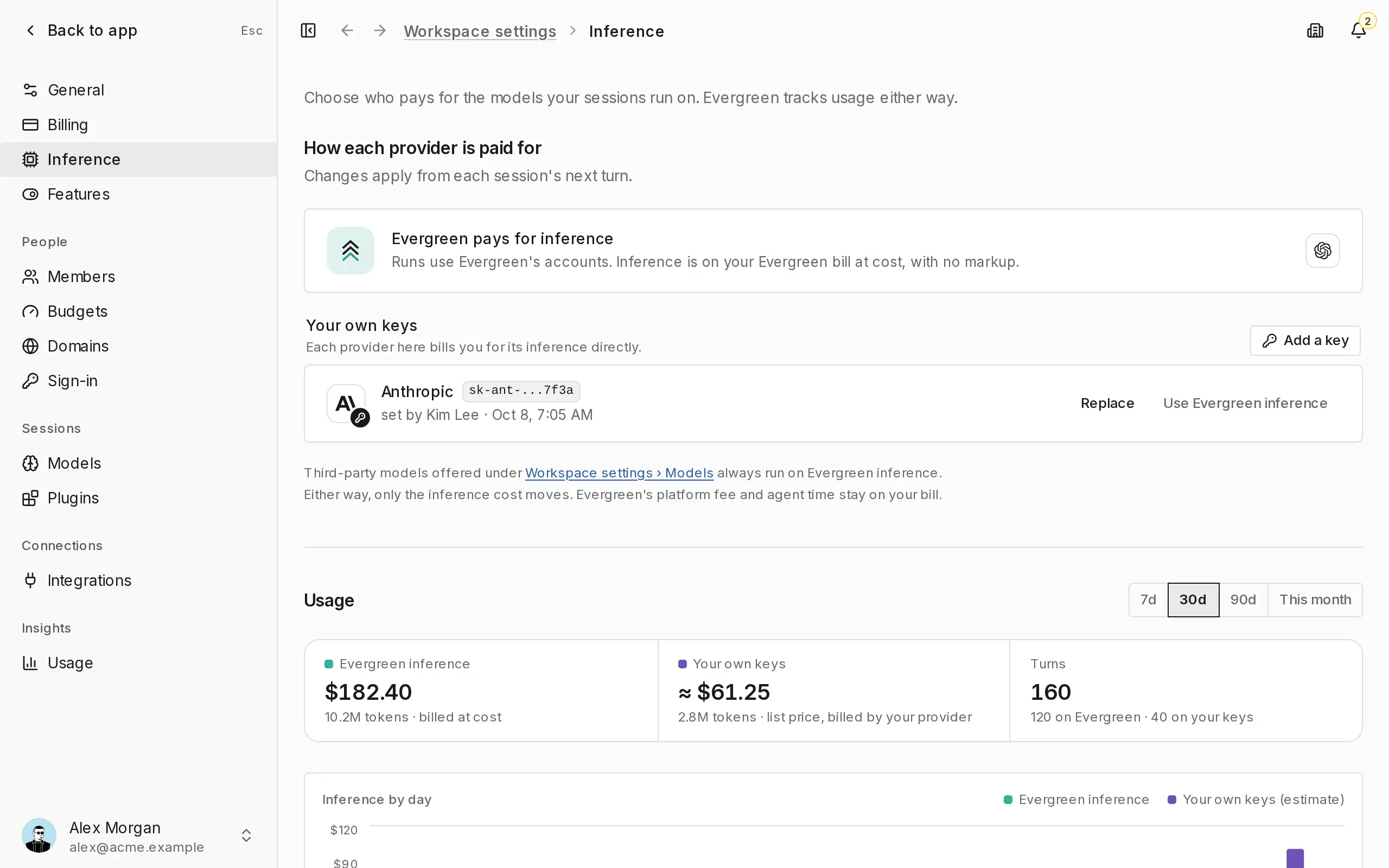
Task: Click the $182.40 Evergreen inference value
Action: (368, 692)
